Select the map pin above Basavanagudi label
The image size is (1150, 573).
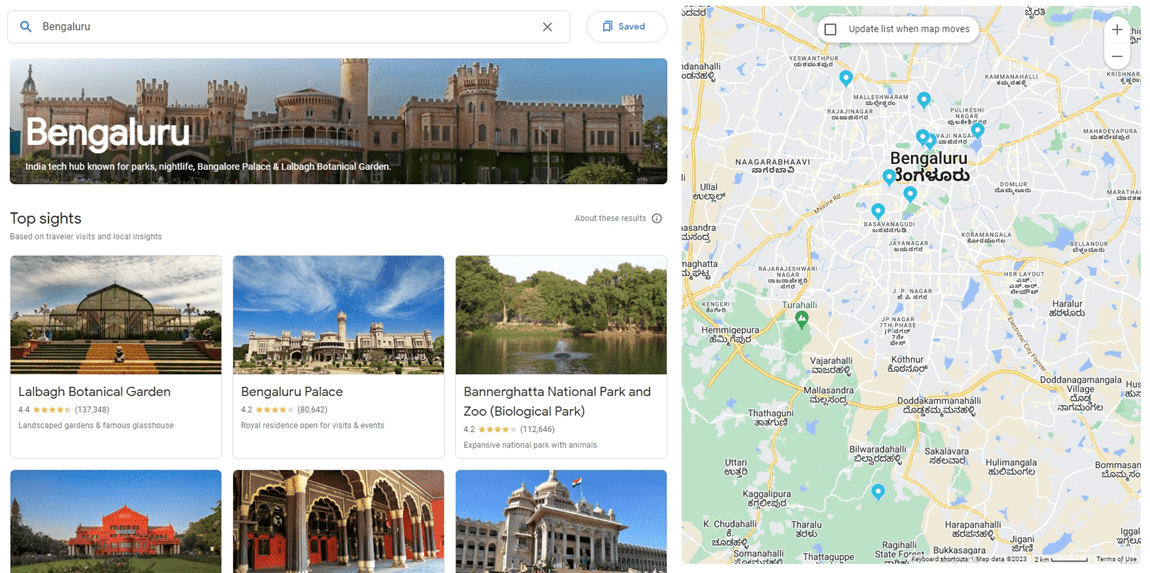pos(877,211)
